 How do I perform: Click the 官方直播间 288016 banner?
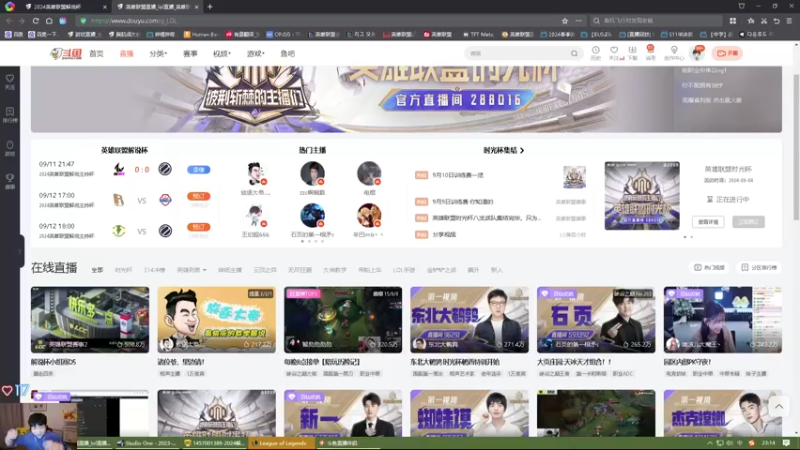point(458,99)
